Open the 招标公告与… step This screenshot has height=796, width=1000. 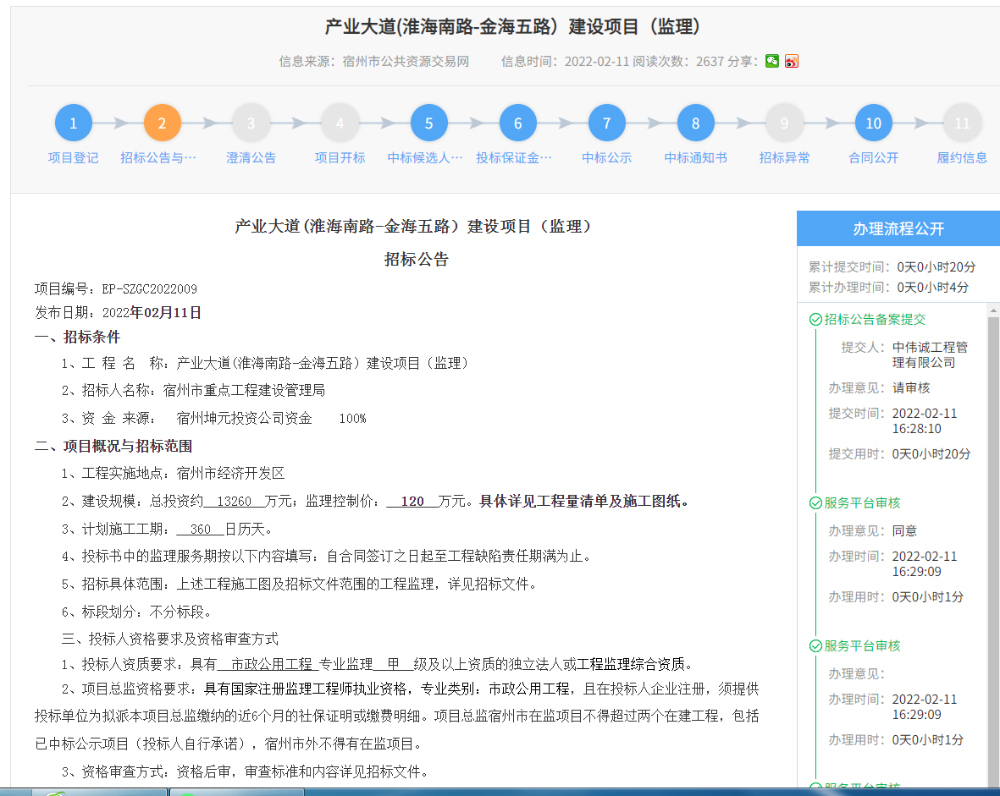159,158
